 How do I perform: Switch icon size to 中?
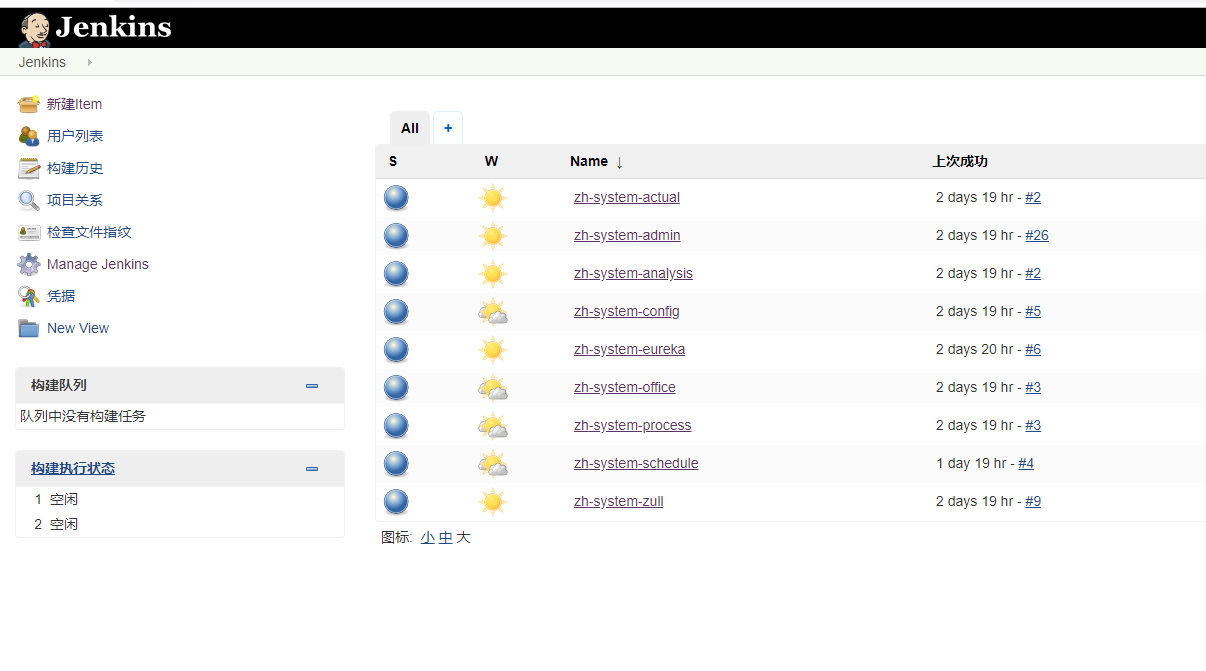[x=446, y=537]
